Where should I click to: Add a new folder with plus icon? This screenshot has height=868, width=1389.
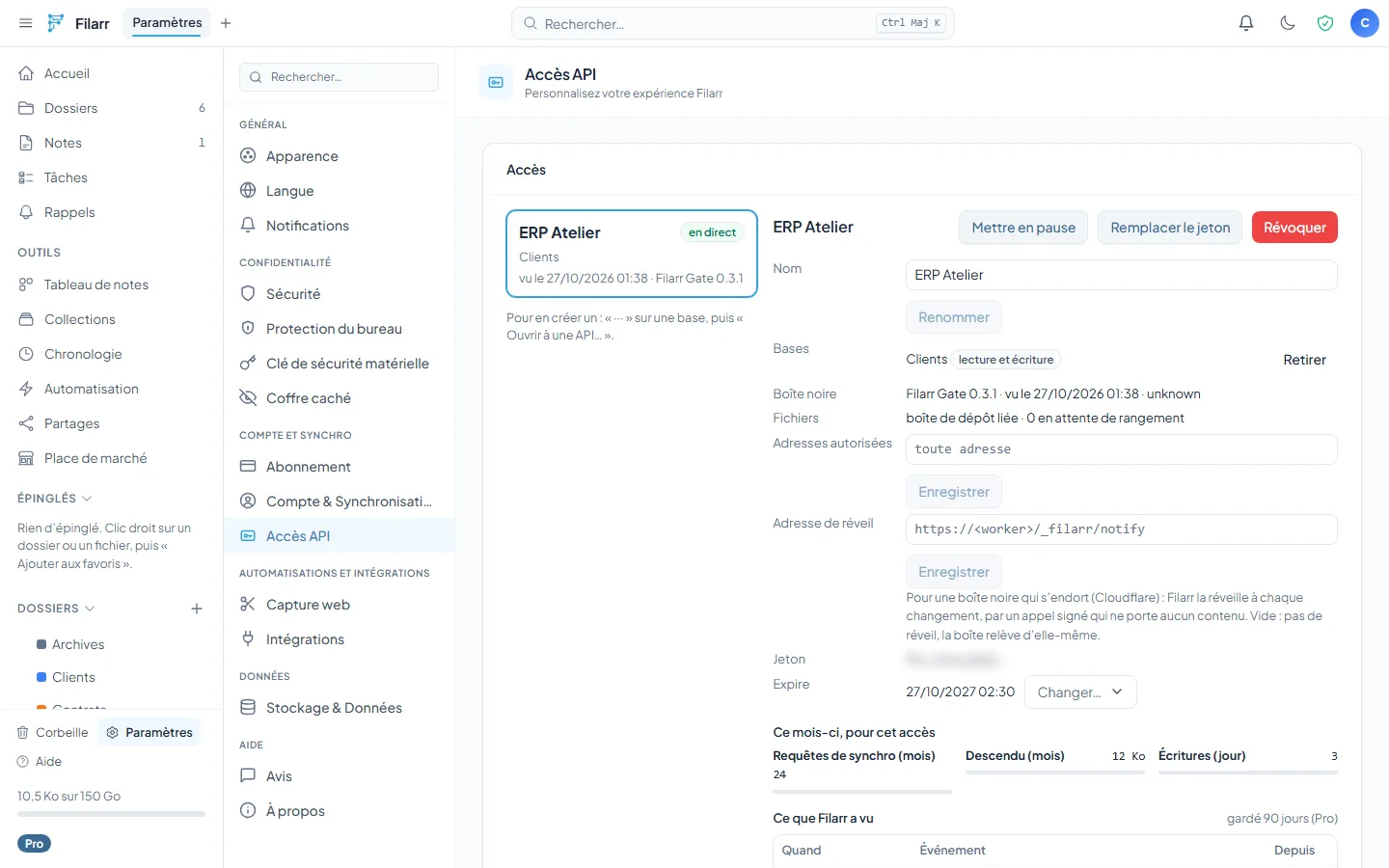(197, 609)
